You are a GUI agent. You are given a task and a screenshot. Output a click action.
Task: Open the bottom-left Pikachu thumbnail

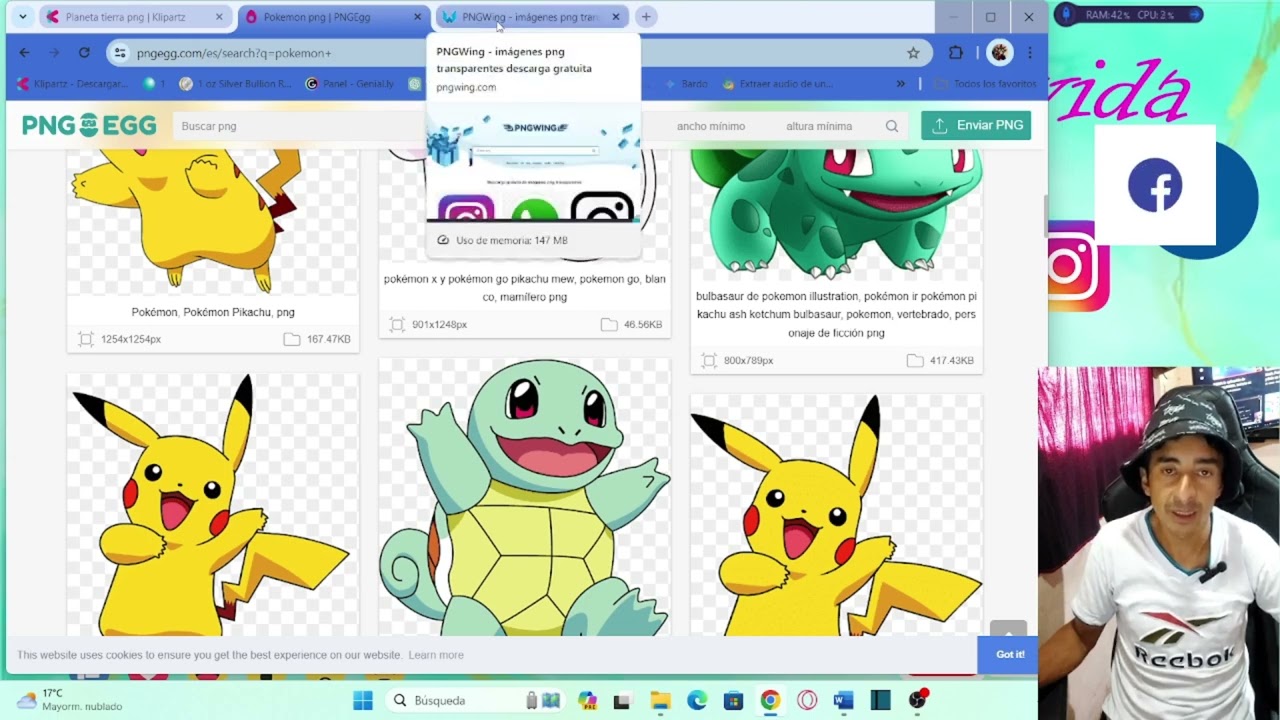(213, 505)
